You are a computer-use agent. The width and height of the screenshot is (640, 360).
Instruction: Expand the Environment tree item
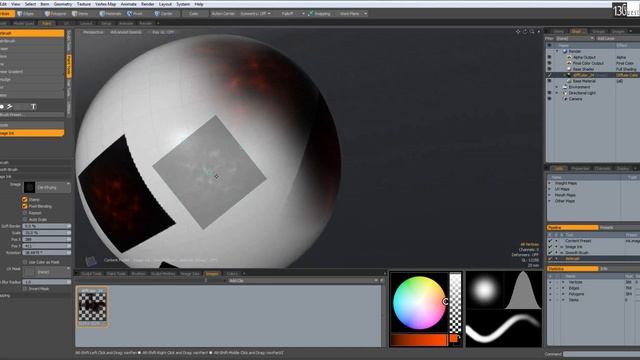pos(557,87)
